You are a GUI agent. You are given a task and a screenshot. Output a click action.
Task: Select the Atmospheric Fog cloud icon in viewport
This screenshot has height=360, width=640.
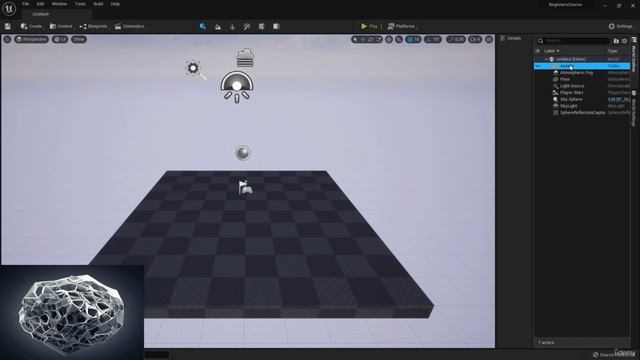245,58
